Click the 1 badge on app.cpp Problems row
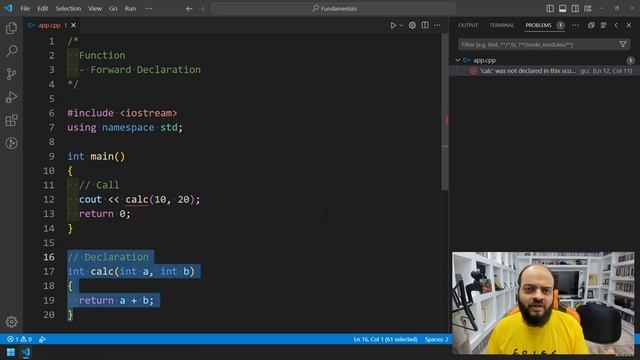Image resolution: width=640 pixels, height=360 pixels. tap(630, 60)
